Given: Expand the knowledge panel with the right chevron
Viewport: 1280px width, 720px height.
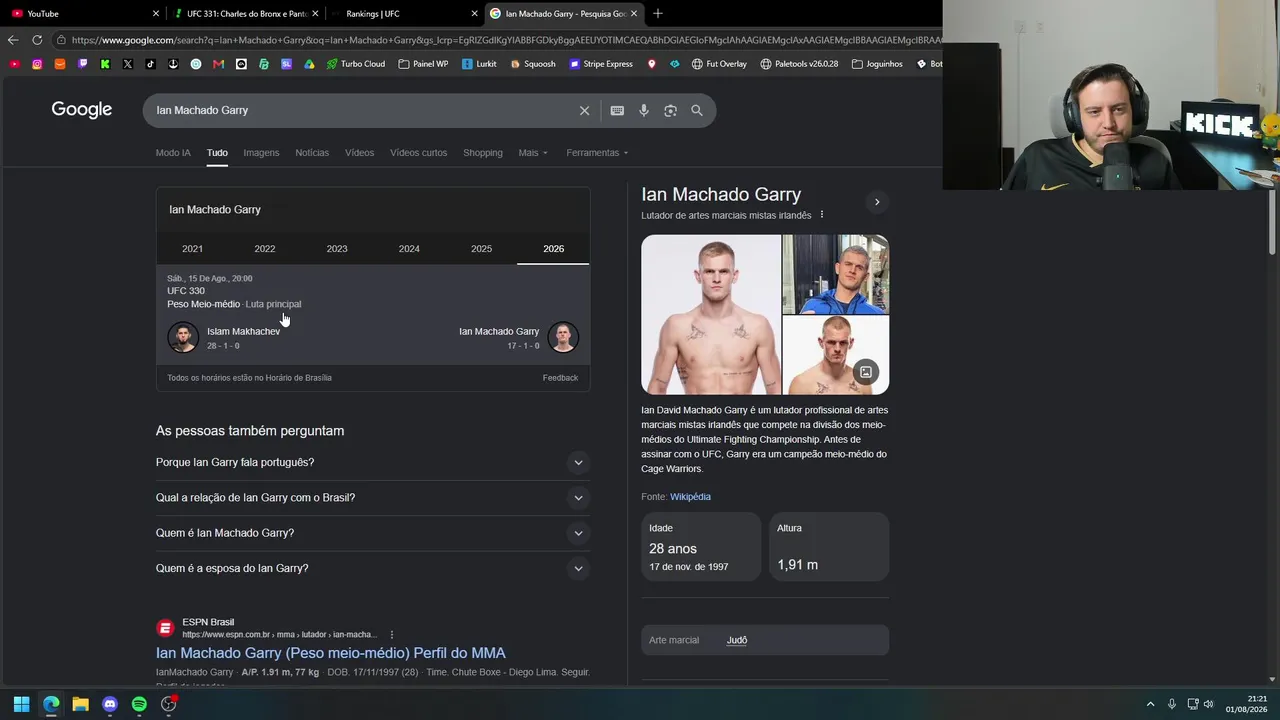Looking at the screenshot, I should coord(877,202).
